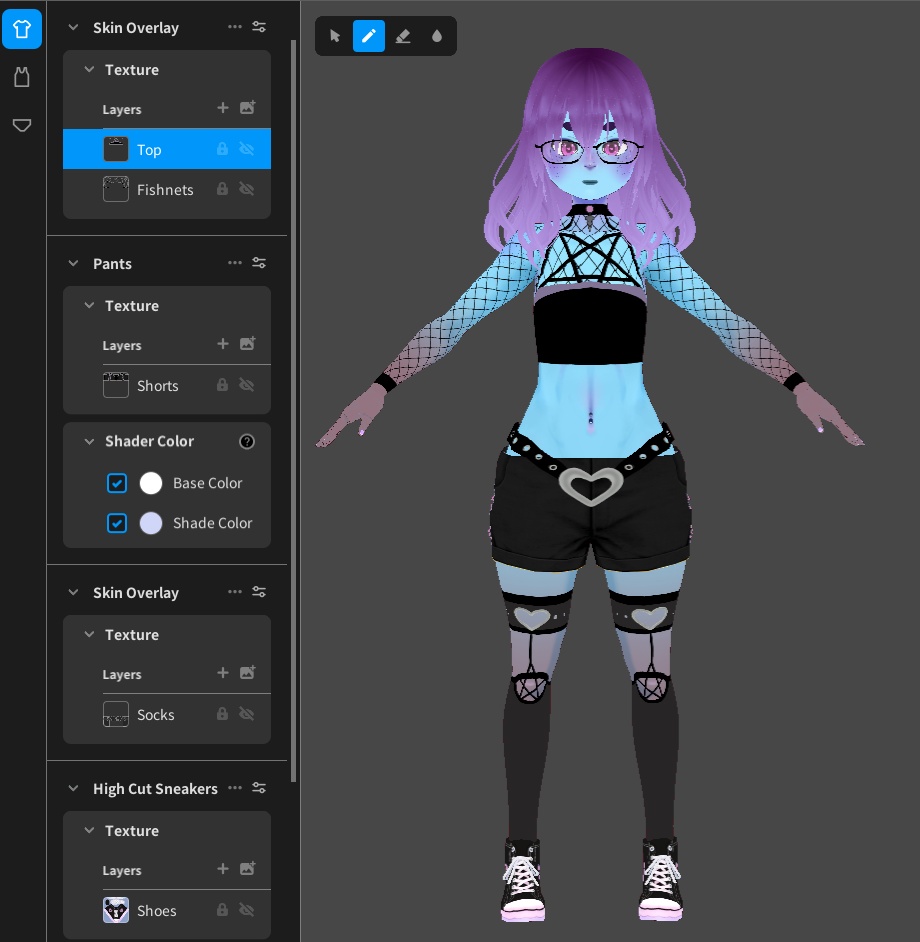Select the Fishnets layer
Viewport: 920px width, 942px height.
coord(166,189)
